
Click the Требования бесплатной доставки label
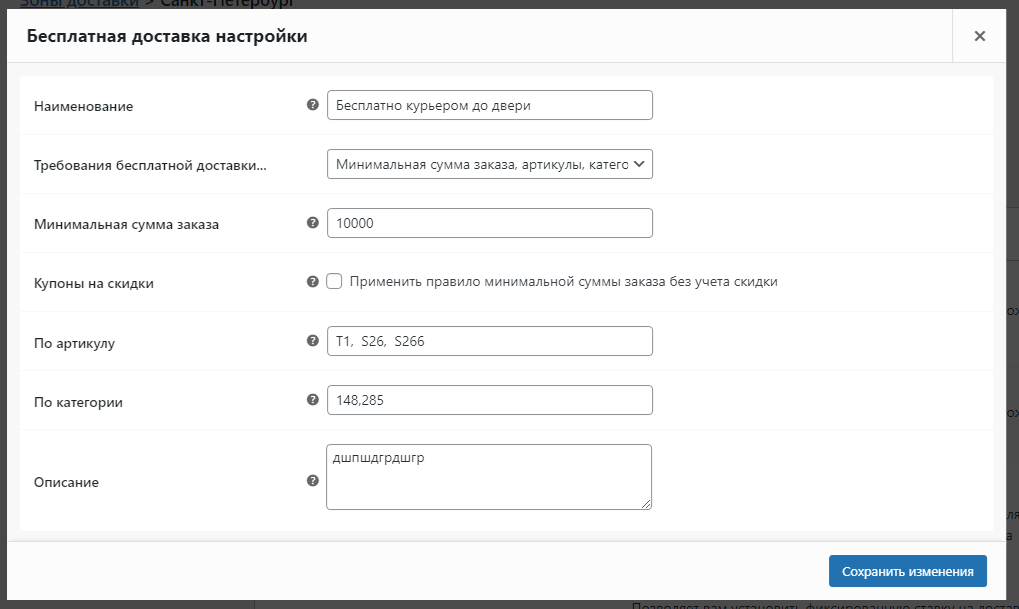(150, 165)
